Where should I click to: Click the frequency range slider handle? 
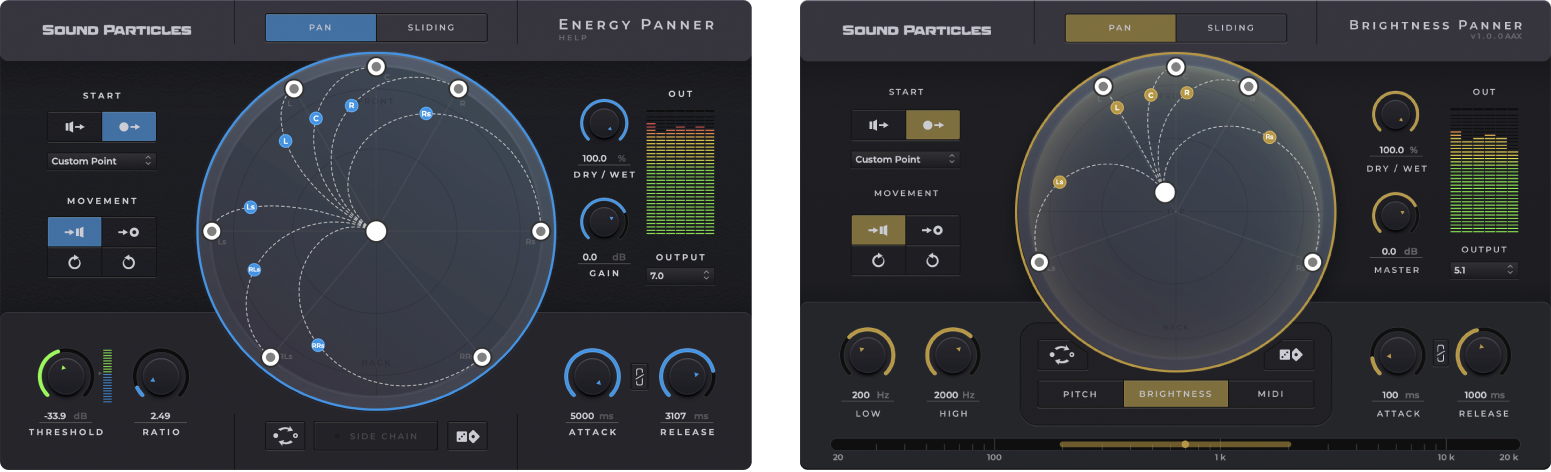1185,444
